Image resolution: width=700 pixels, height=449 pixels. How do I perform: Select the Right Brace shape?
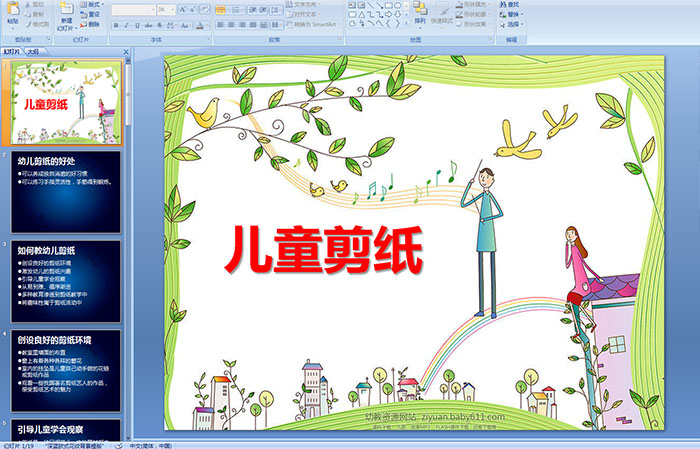click(x=397, y=24)
